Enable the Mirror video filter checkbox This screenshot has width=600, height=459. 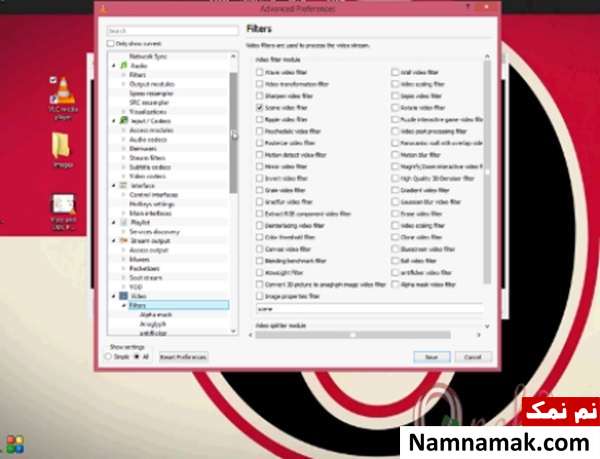[x=260, y=166]
